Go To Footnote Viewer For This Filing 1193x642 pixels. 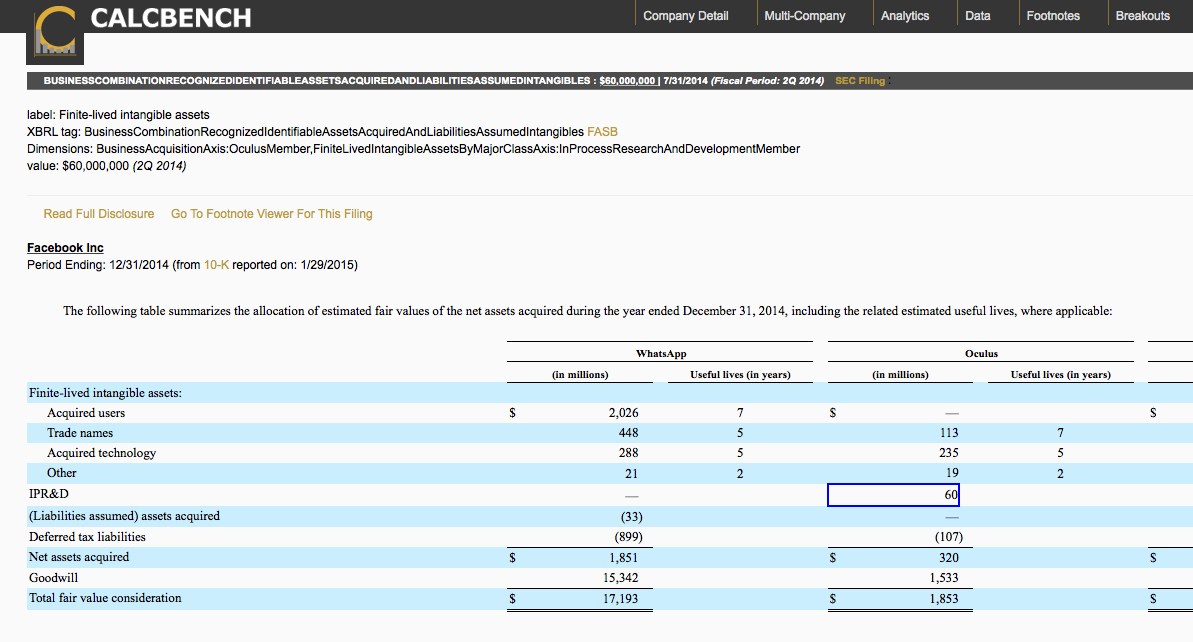(x=271, y=214)
